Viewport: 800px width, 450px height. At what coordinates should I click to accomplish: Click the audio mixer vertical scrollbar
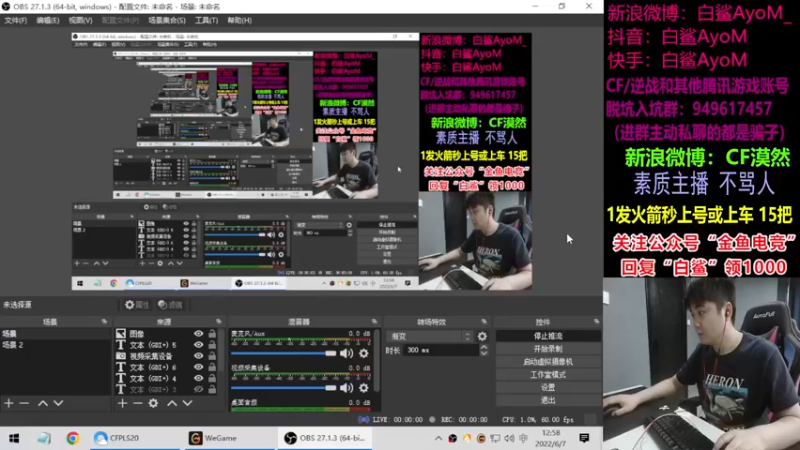377,361
